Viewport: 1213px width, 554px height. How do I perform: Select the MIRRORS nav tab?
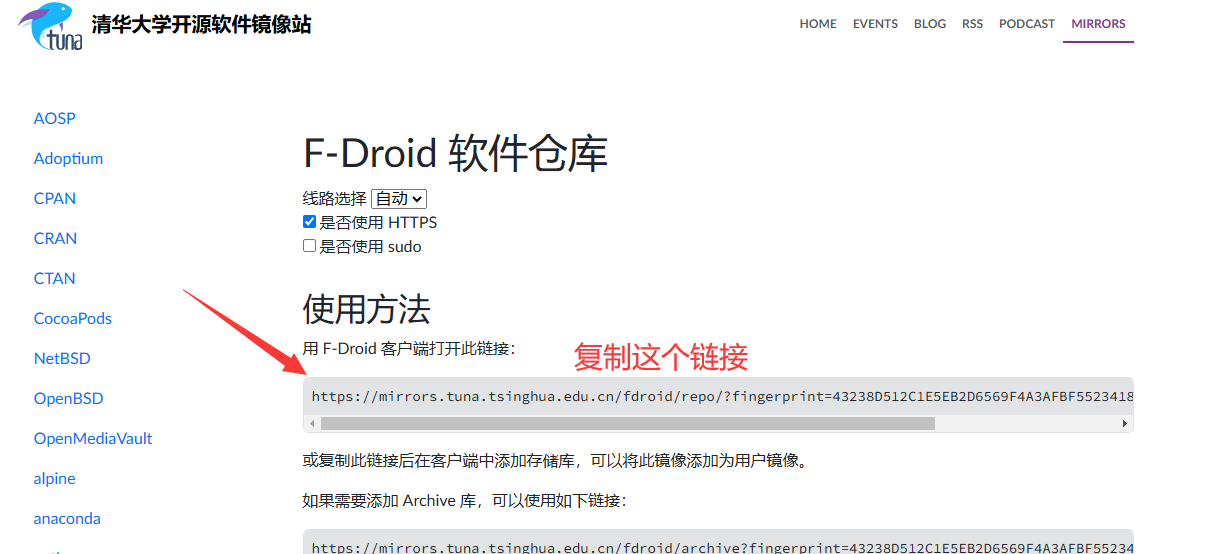(1098, 24)
